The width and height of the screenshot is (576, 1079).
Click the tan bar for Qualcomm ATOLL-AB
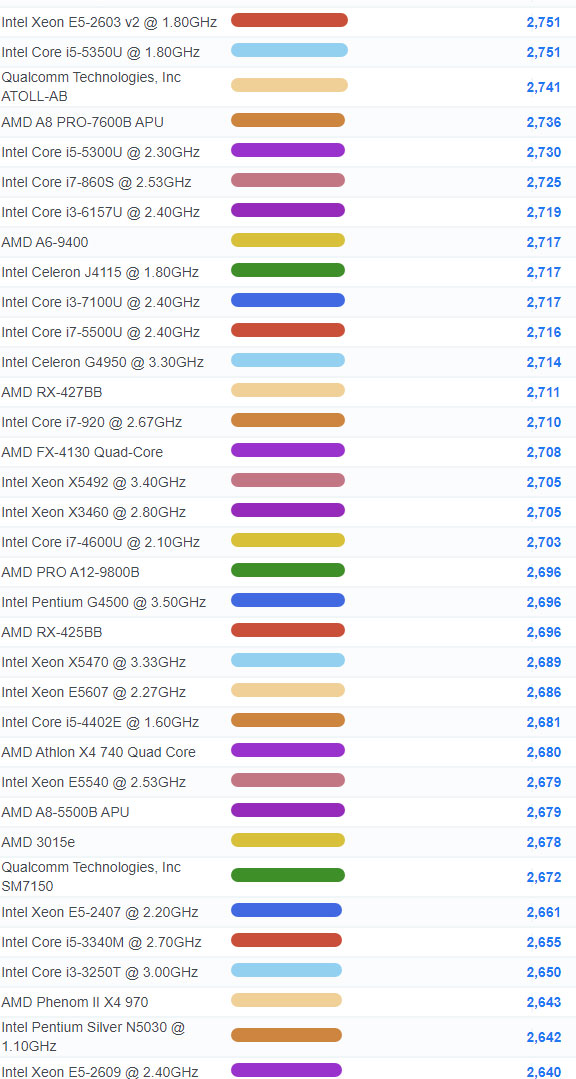(x=289, y=85)
